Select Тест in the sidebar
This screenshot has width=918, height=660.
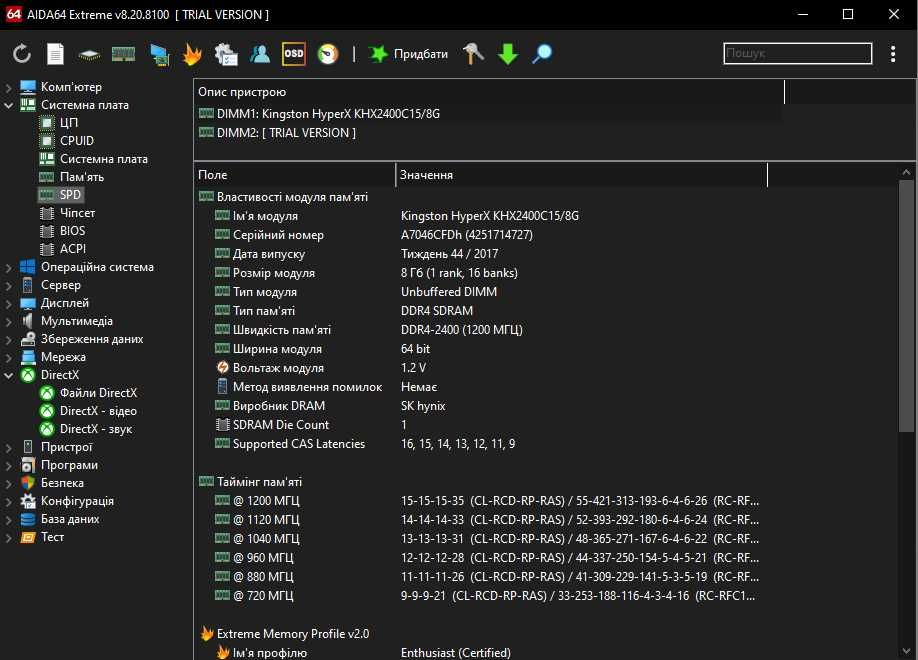coord(42,538)
